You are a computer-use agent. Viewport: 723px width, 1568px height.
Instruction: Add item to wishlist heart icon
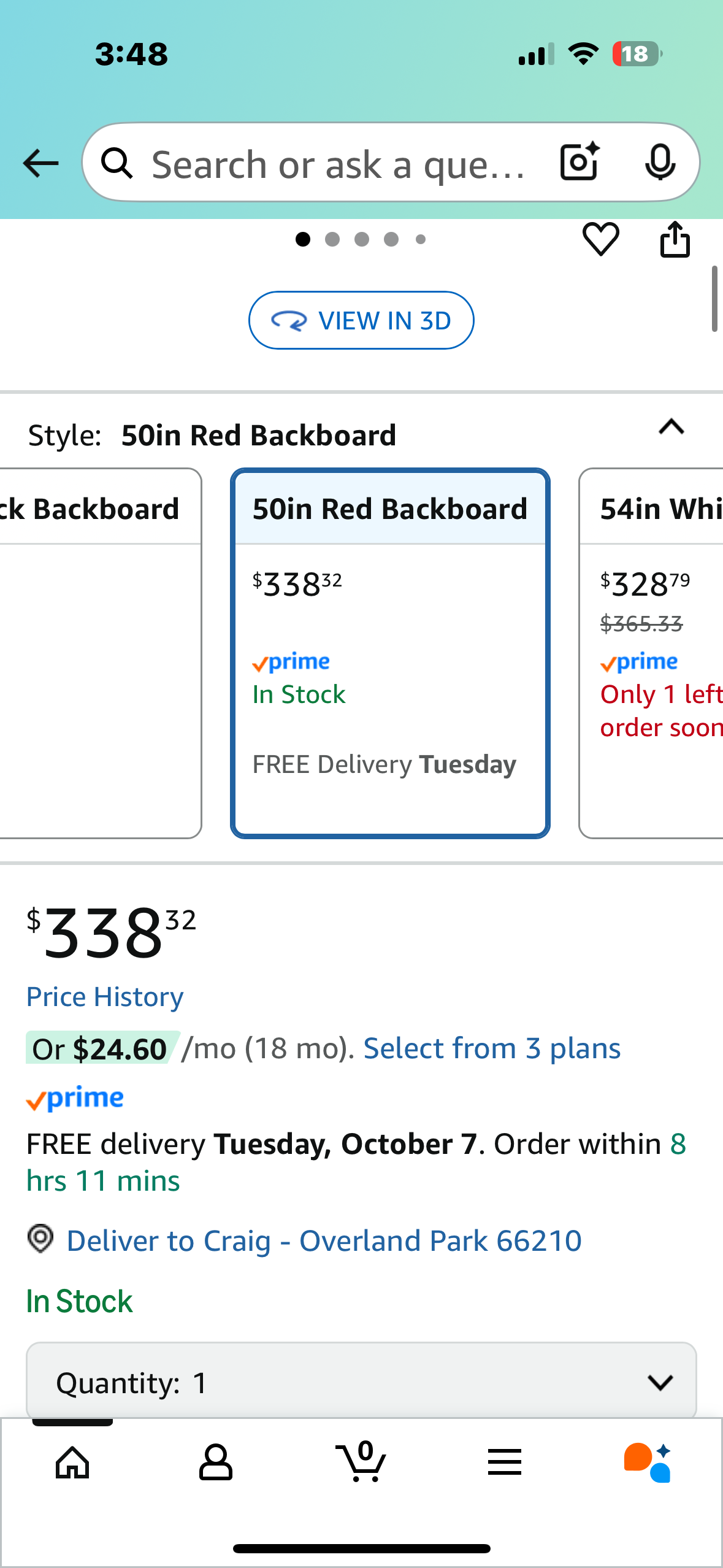coord(600,239)
